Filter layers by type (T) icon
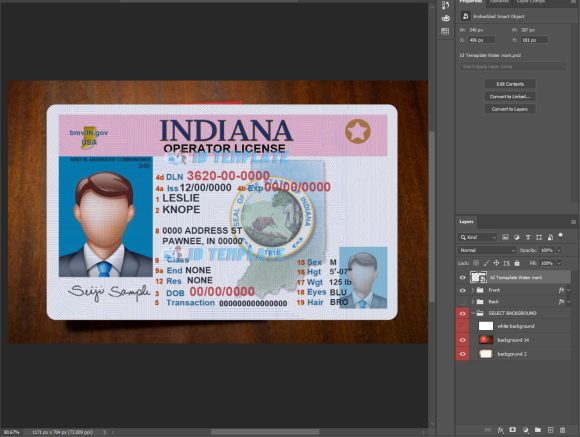Screen dimensions: 580x437 (528, 237)
